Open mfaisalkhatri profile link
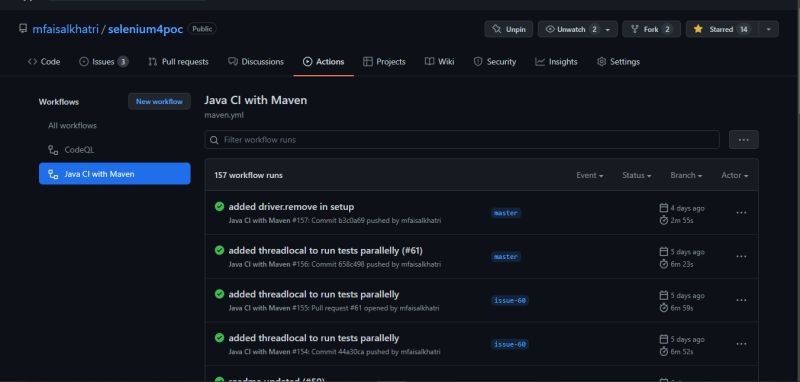800x382 pixels. [x=65, y=29]
